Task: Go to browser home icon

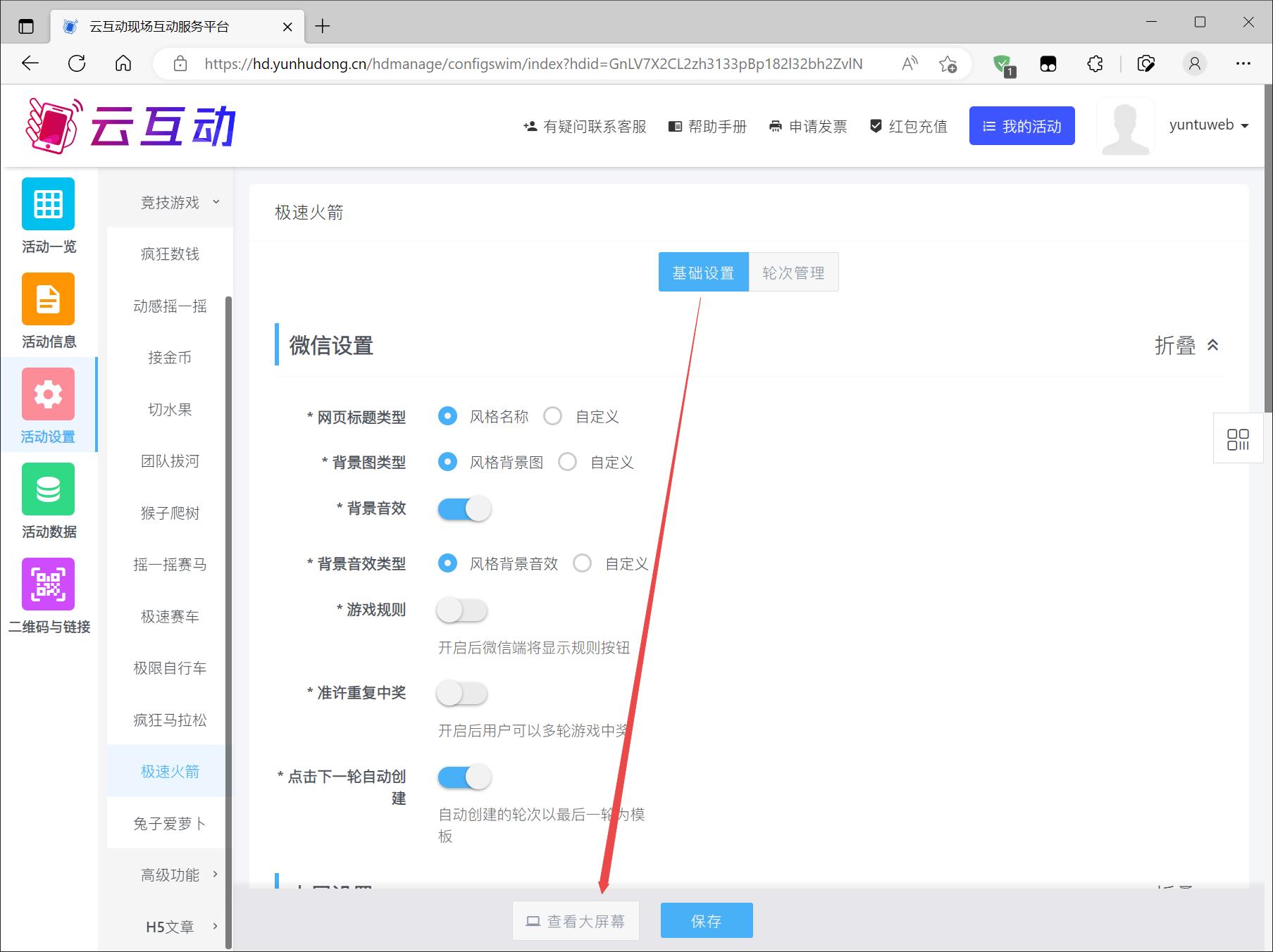Action: coord(123,63)
